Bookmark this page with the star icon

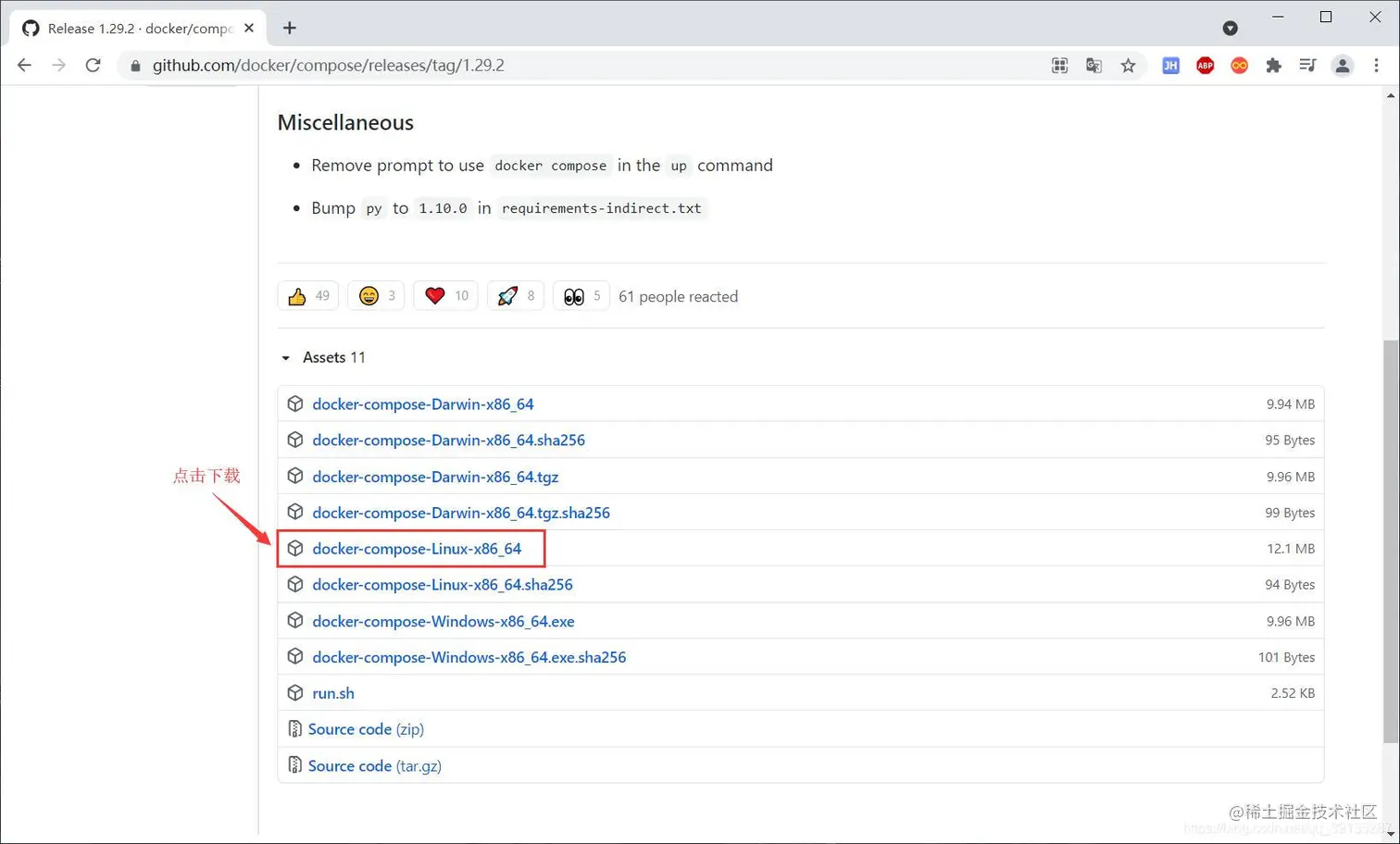pos(1128,65)
